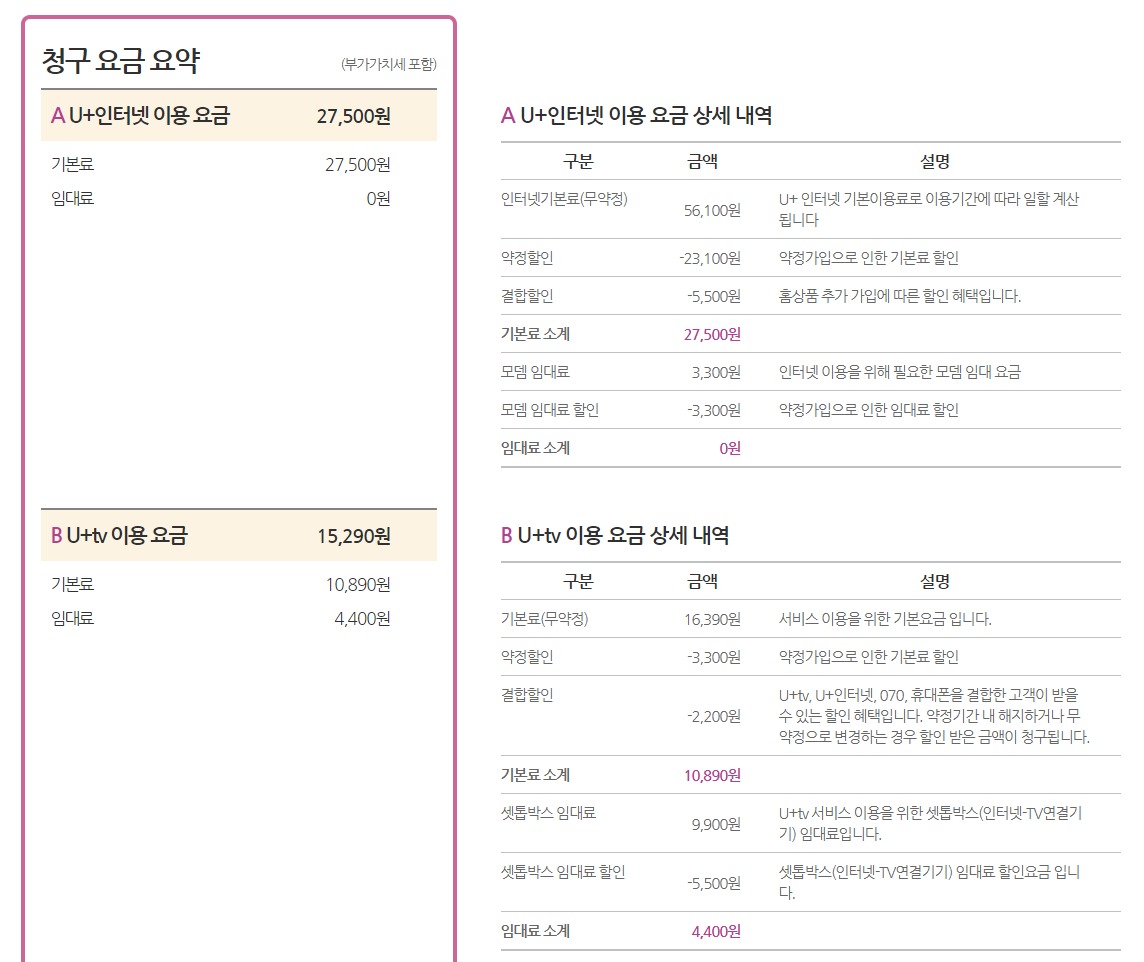Click '셋톱박스(인터넷-TV연결기기) 임대료 할인요금' description

click(930, 882)
